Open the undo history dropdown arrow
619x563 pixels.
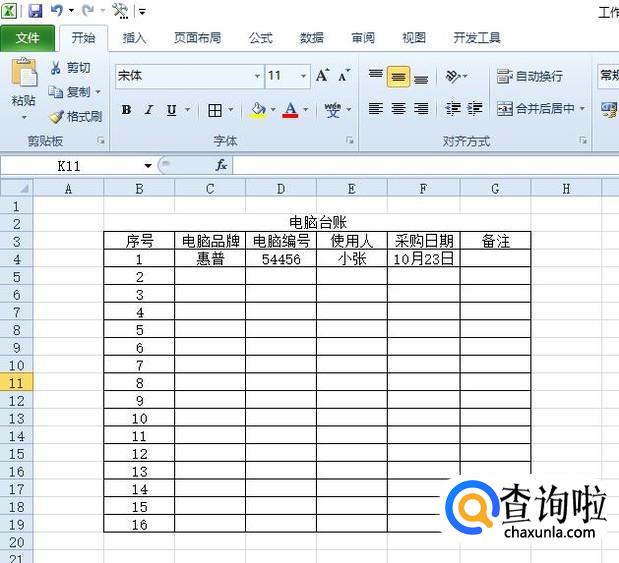click(x=71, y=11)
